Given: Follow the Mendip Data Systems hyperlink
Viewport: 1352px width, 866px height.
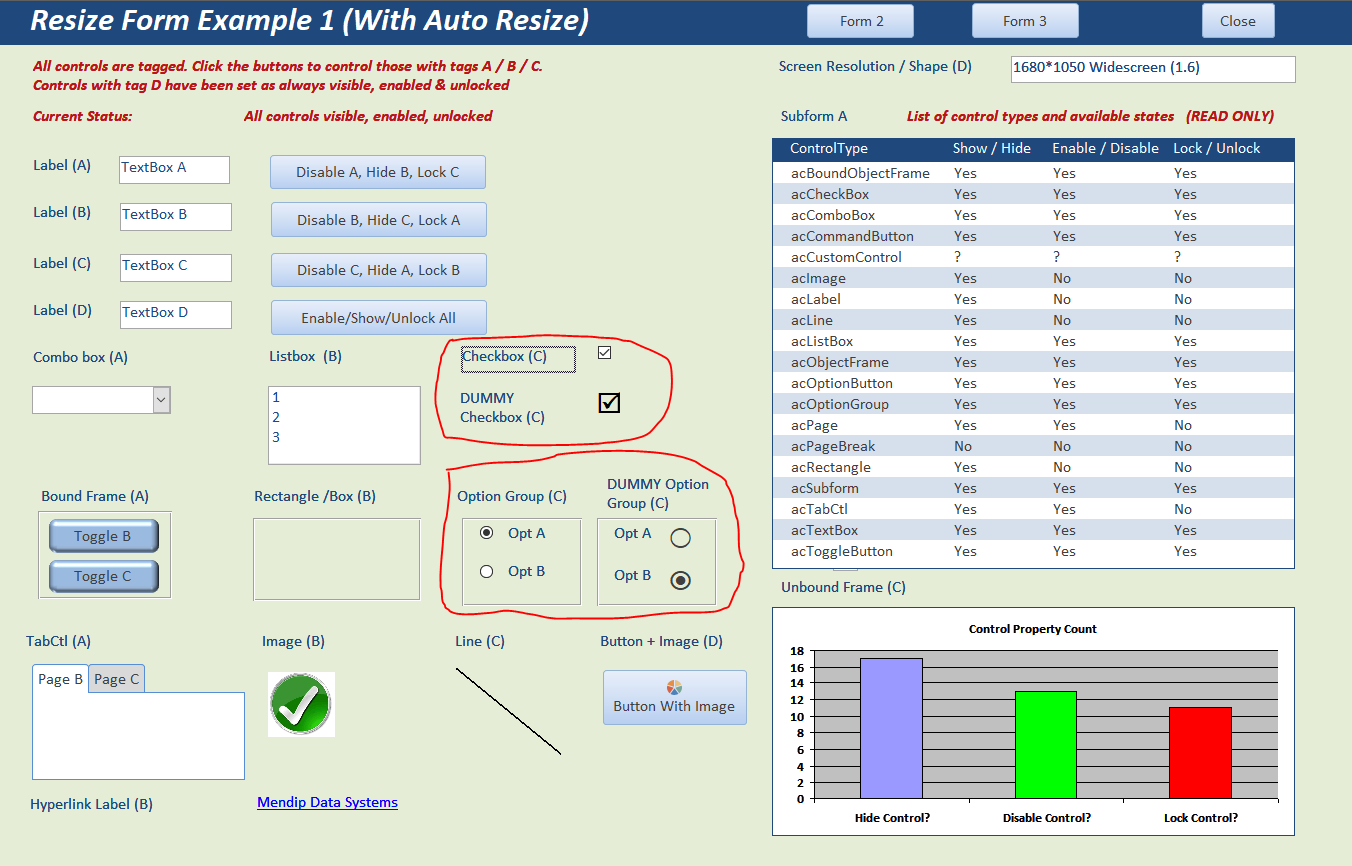Looking at the screenshot, I should pos(327,802).
